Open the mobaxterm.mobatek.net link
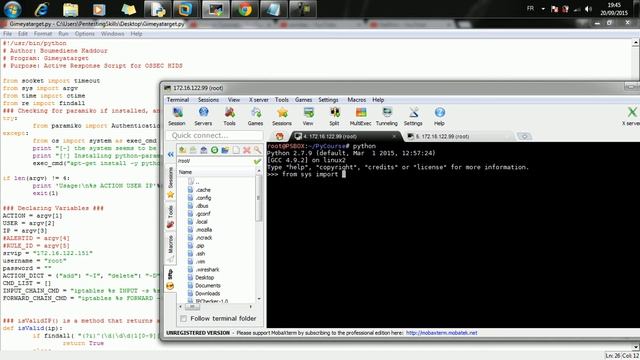The height and width of the screenshot is (360, 640). pos(441,333)
